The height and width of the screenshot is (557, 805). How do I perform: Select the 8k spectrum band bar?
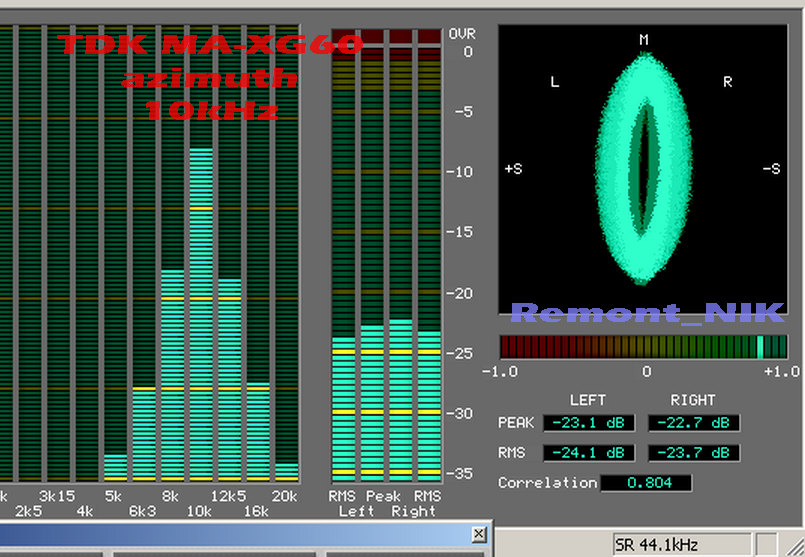172,375
